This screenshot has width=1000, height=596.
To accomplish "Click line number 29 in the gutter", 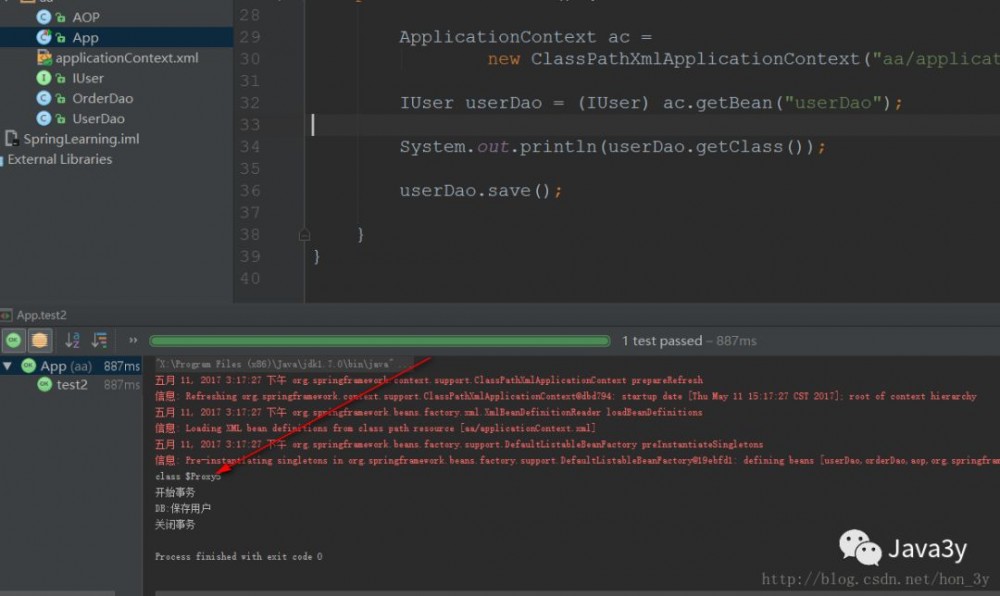I will (250, 37).
